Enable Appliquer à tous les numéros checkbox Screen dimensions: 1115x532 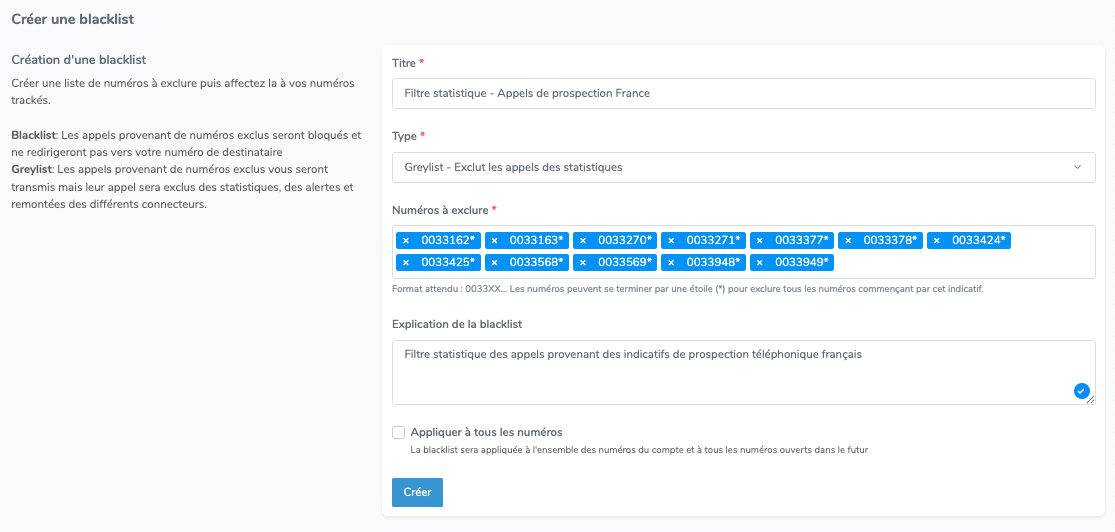[x=398, y=432]
